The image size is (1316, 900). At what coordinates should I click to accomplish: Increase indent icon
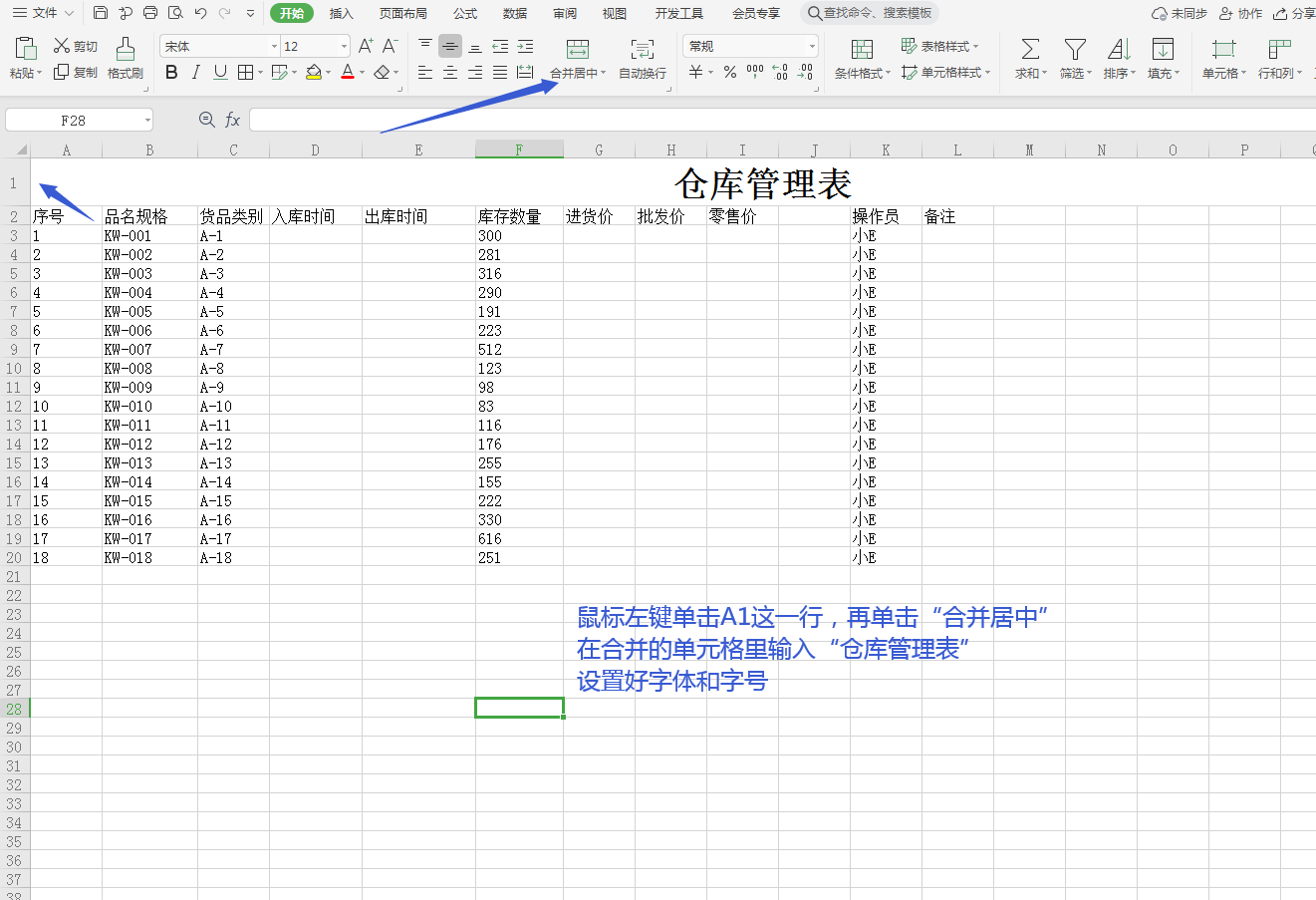[525, 46]
